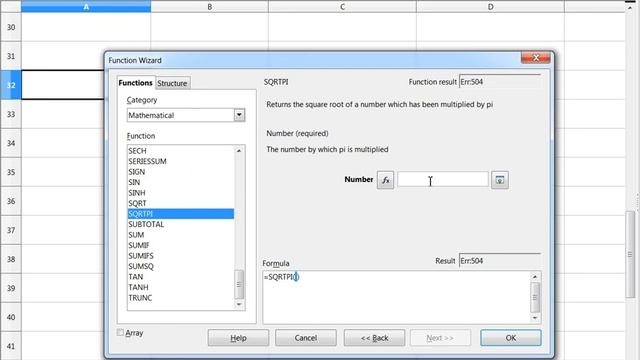
Task: Select row 33 header
Action: (x=11, y=114)
